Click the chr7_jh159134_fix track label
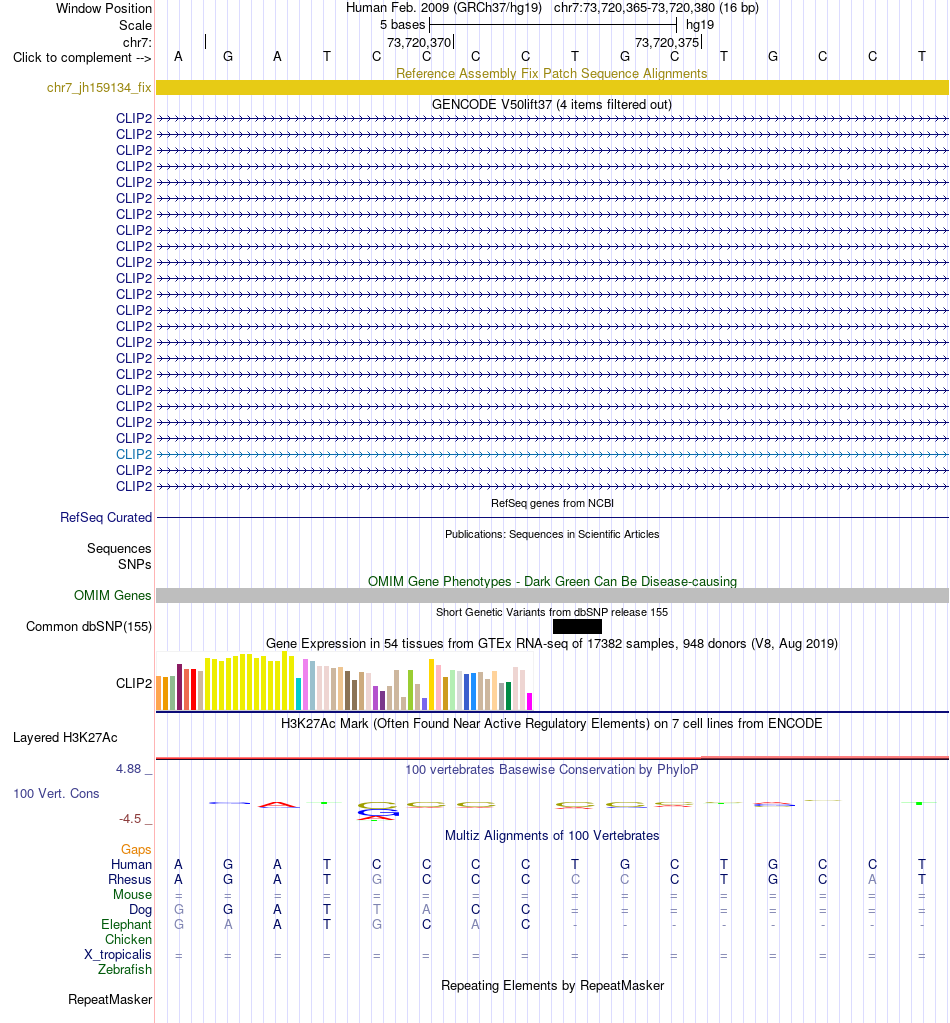This screenshot has height=1023, width=950. point(99,87)
